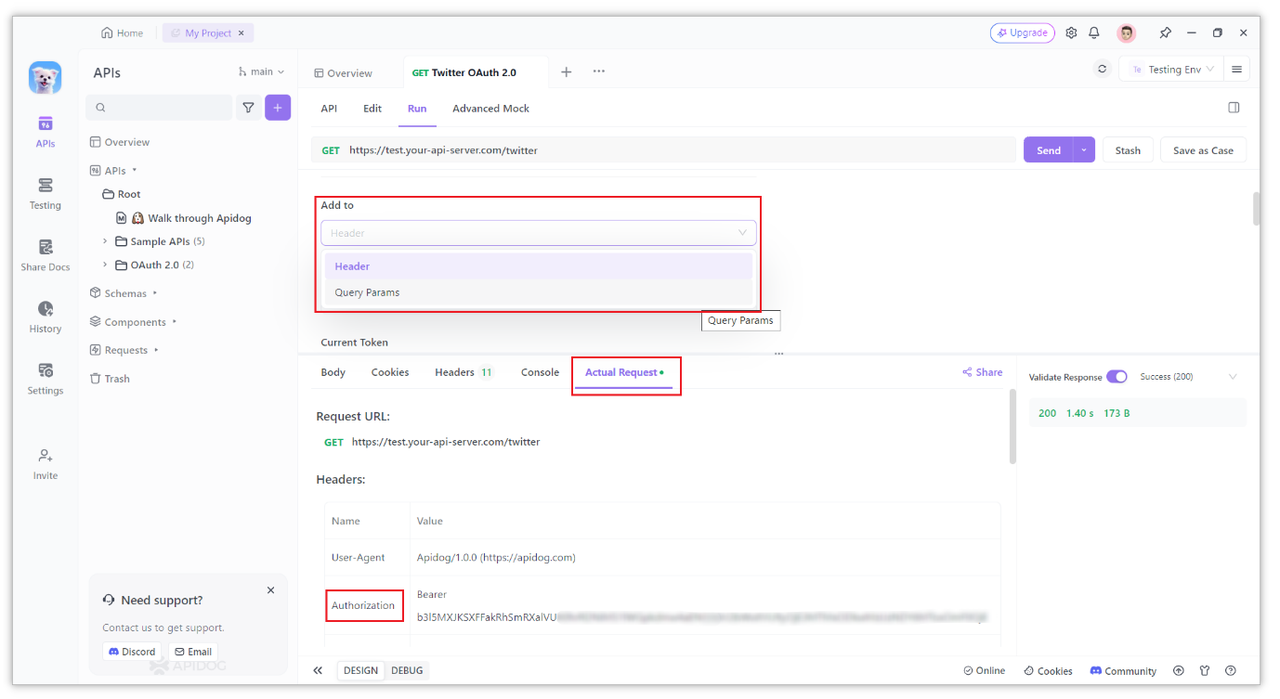Viewport: 1280px width, 699px height.
Task: Collapse the panel with the double-chevron icon
Action: 318,671
